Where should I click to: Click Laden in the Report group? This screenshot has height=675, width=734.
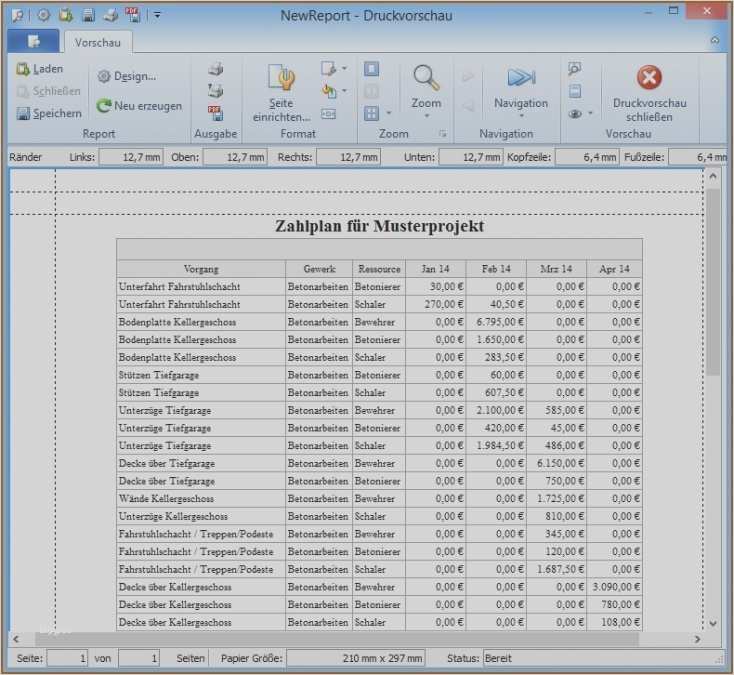pyautogui.click(x=40, y=69)
